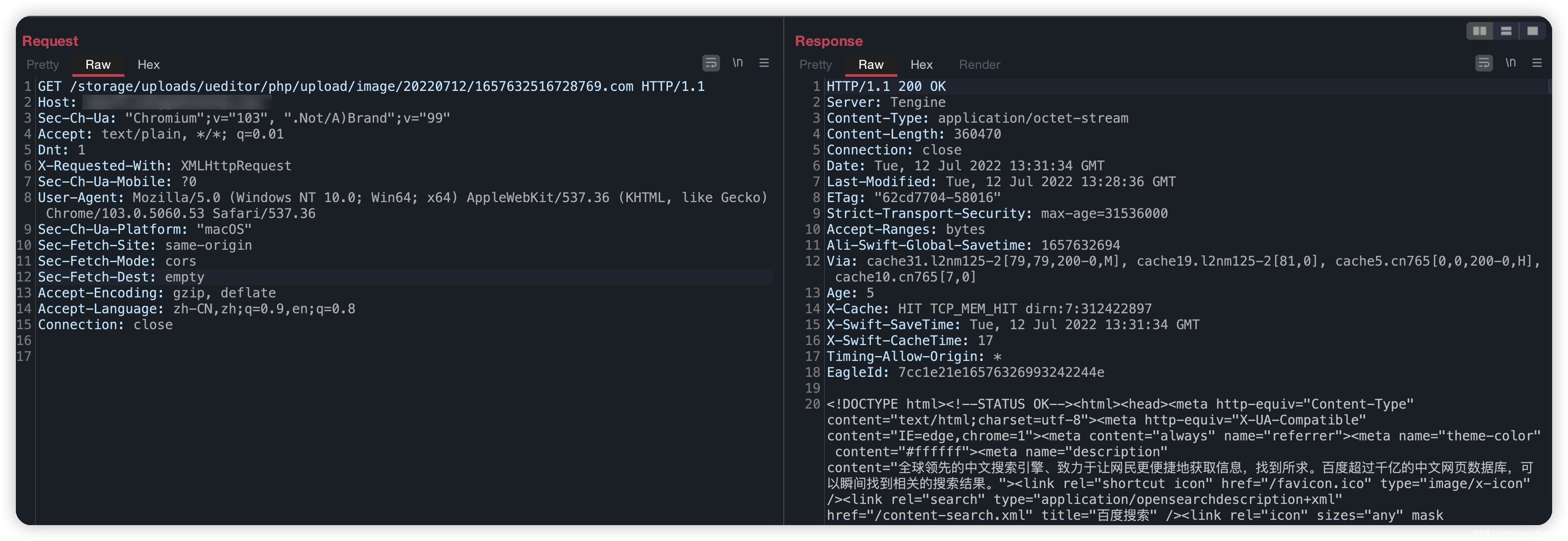Show non-printable \n characters in Response
Screen dimensions: 1568x541
coord(1510,63)
